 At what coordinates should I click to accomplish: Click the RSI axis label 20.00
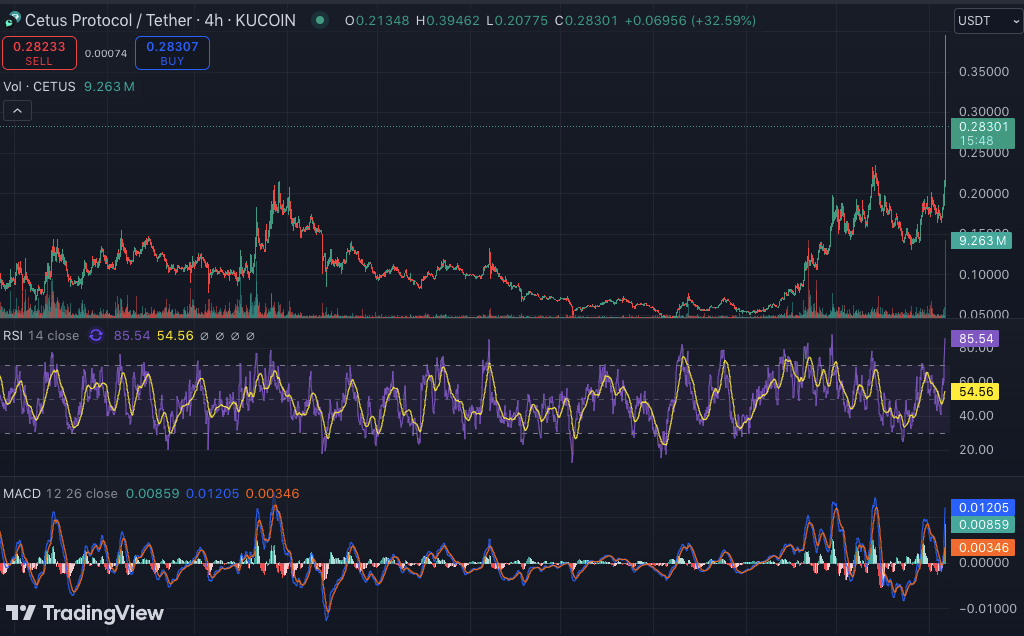point(976,450)
